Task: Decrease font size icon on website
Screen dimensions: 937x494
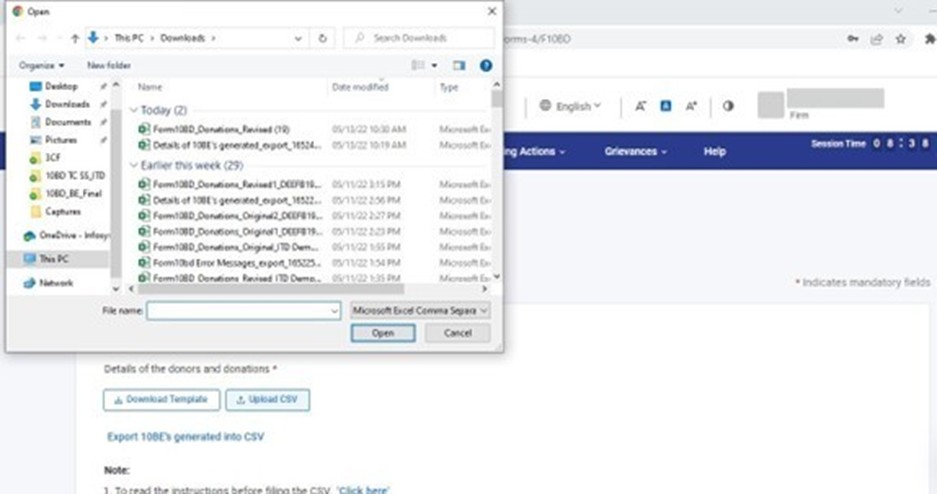Action: click(x=641, y=106)
